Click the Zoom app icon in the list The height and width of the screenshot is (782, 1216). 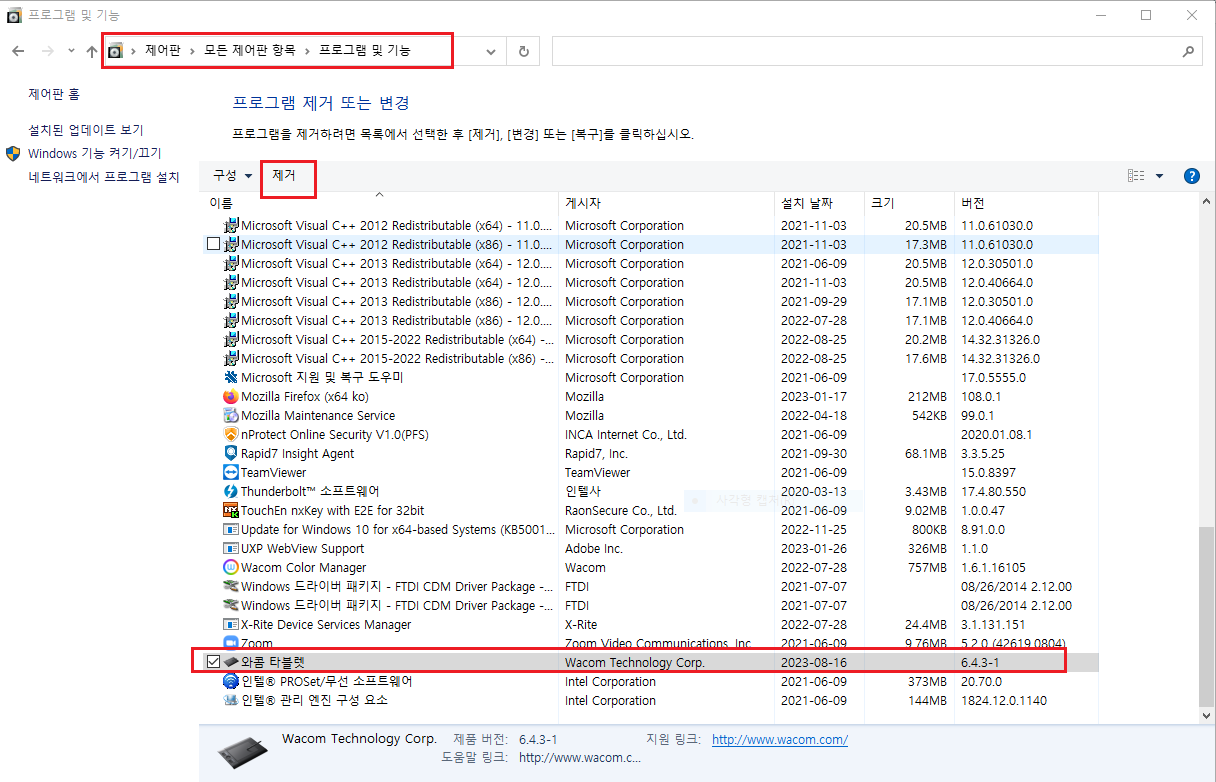pos(231,643)
